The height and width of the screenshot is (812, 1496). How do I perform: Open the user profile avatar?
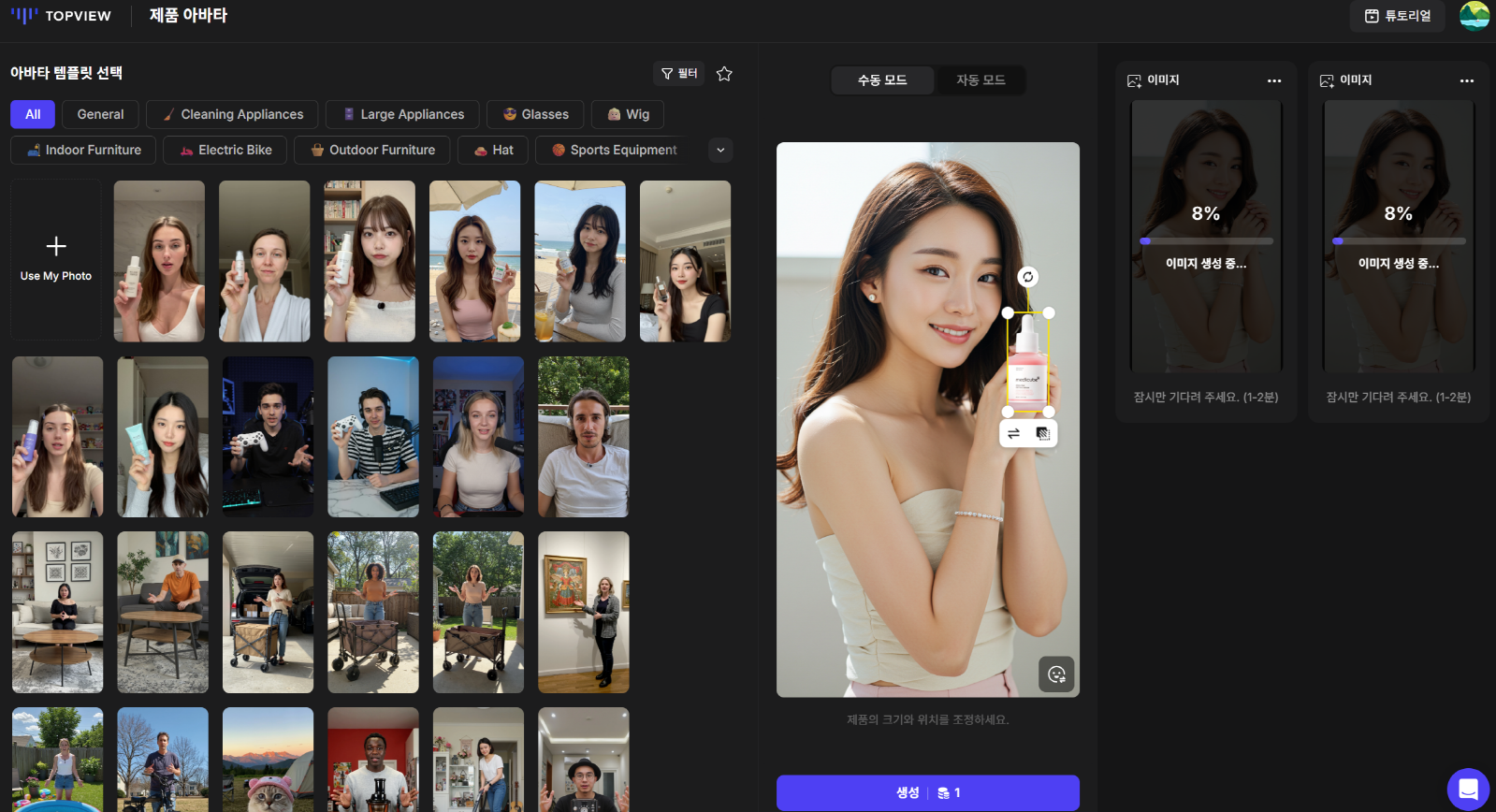click(x=1474, y=16)
